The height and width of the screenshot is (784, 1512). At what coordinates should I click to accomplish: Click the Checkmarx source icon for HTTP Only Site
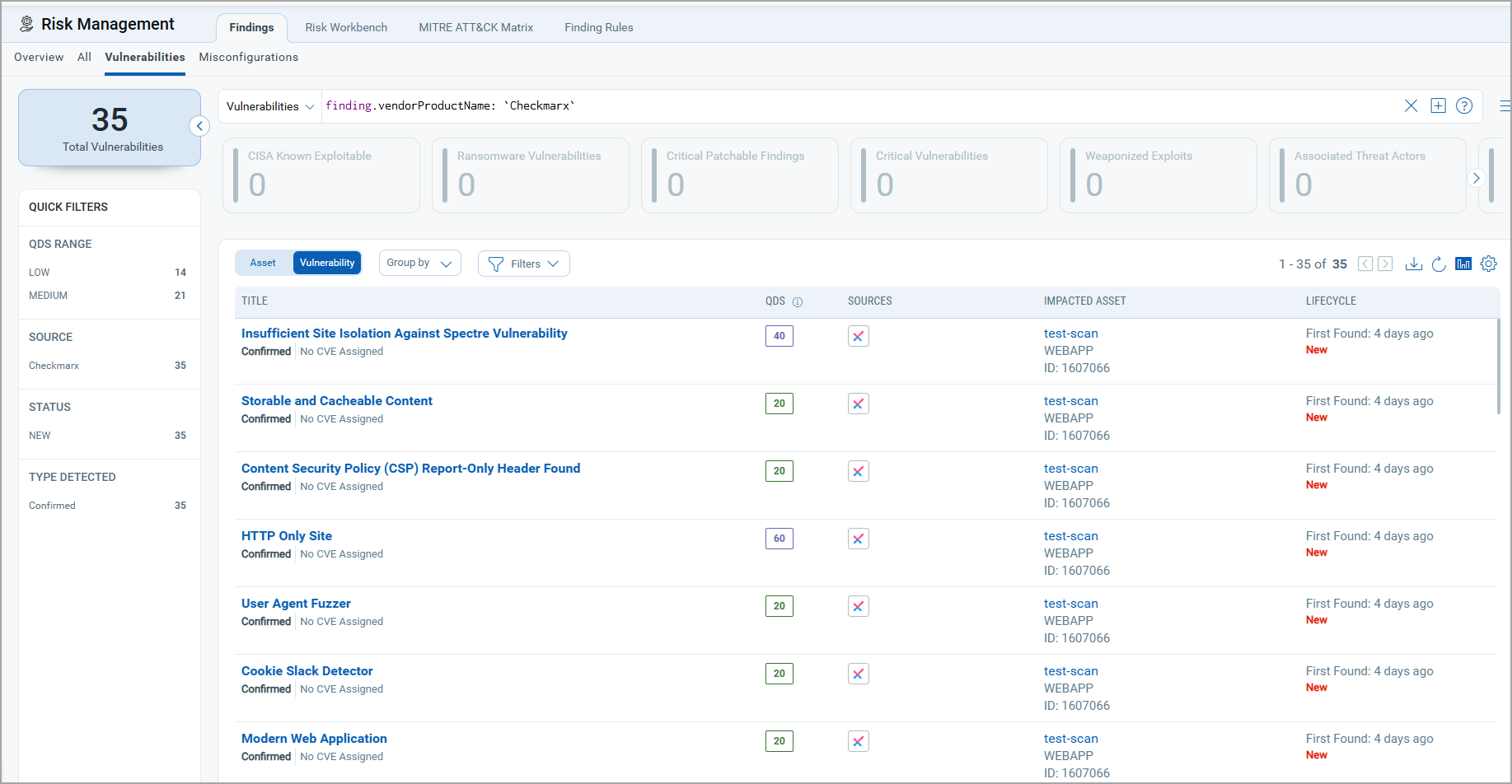858,539
